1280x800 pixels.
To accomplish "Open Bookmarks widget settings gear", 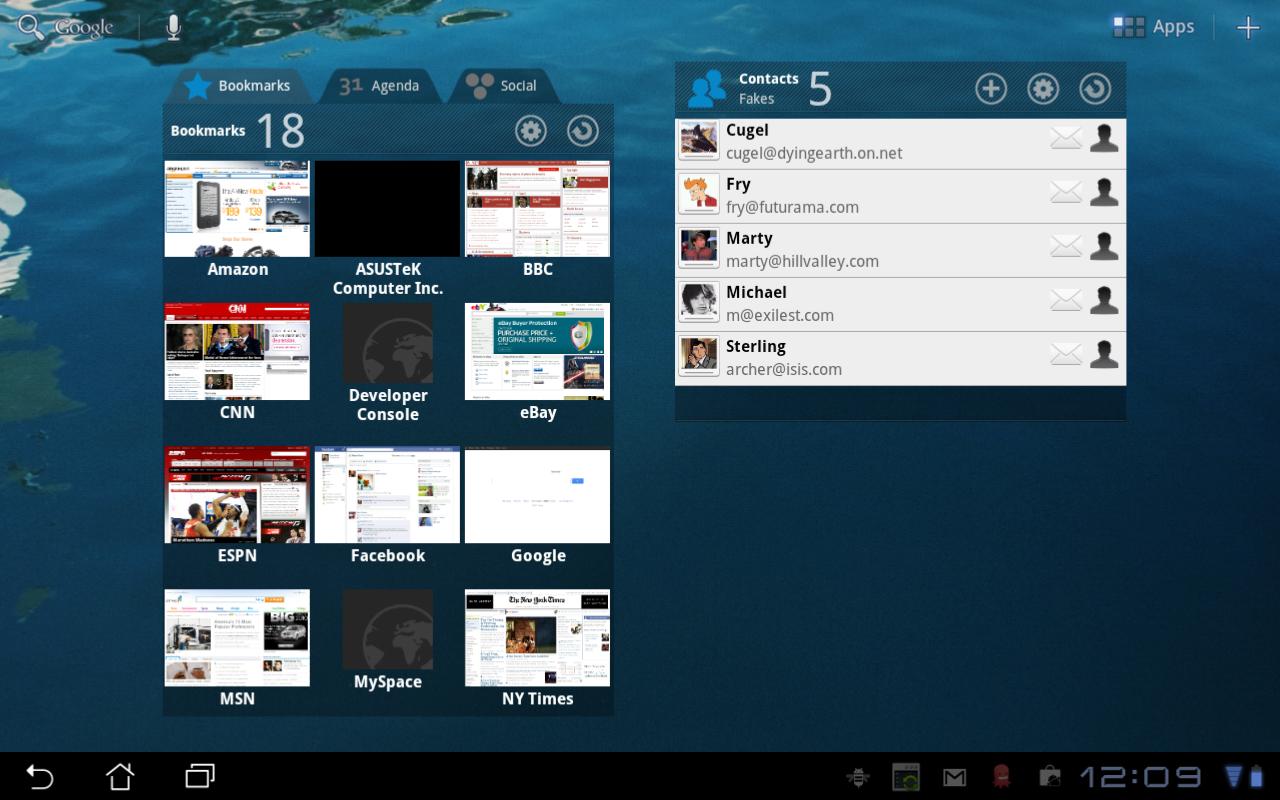I will click(x=531, y=131).
